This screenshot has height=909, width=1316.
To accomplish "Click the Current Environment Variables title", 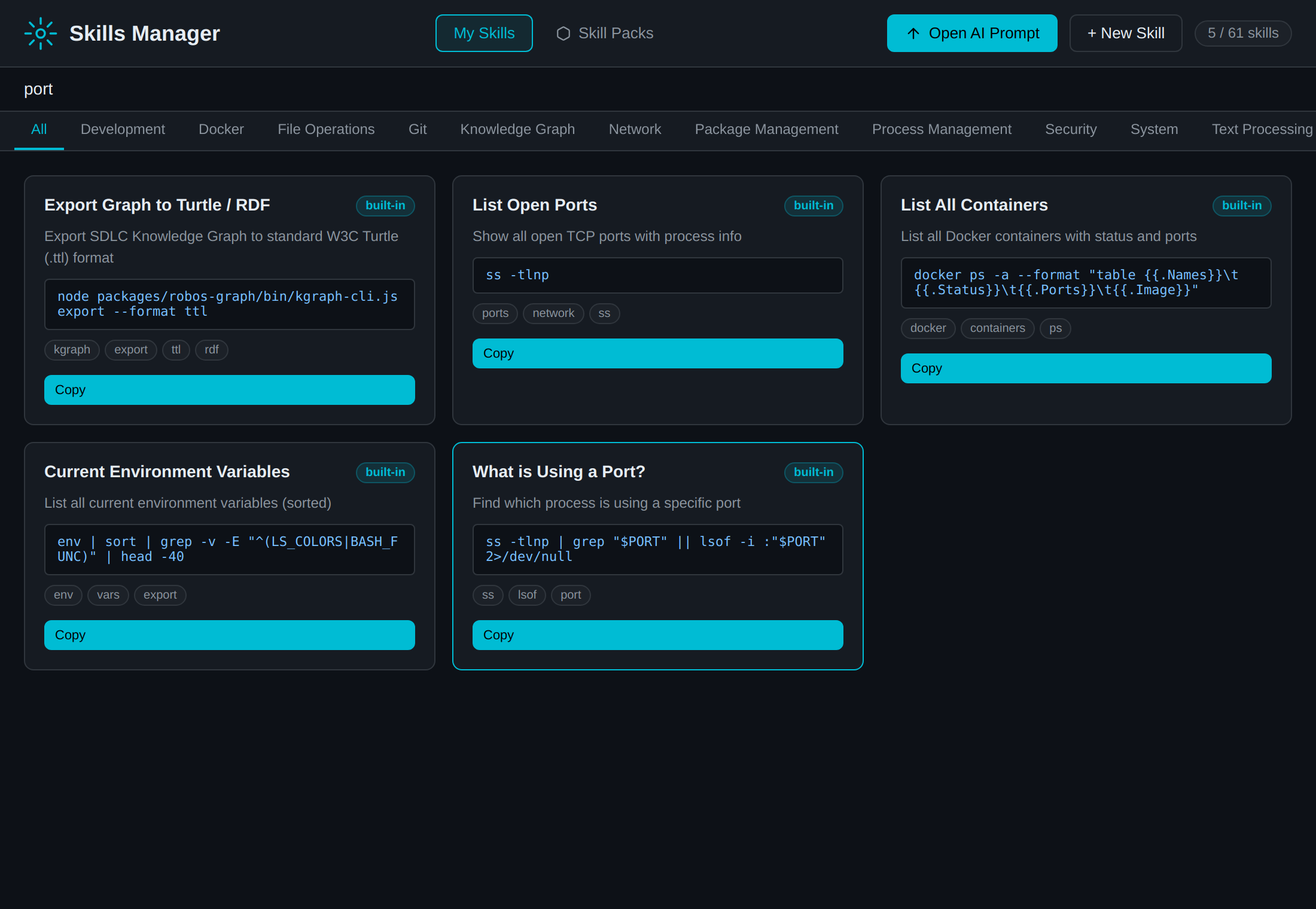I will (x=167, y=472).
